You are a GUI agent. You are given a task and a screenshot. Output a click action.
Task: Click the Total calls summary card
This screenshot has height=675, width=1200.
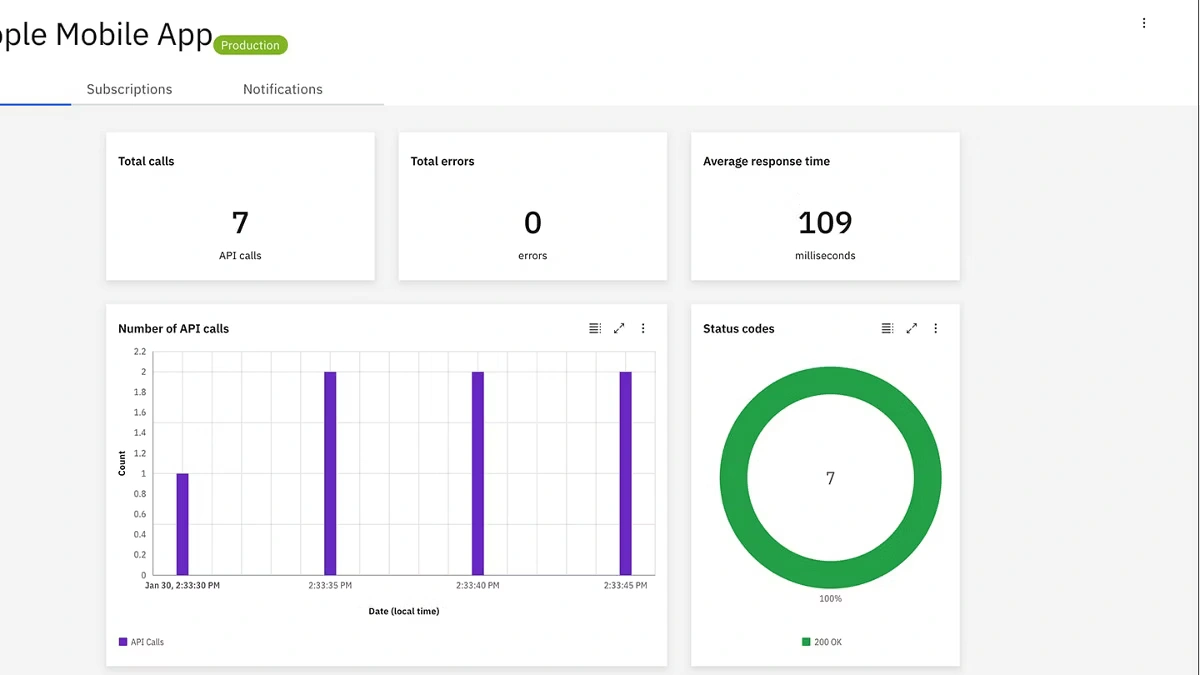point(240,205)
